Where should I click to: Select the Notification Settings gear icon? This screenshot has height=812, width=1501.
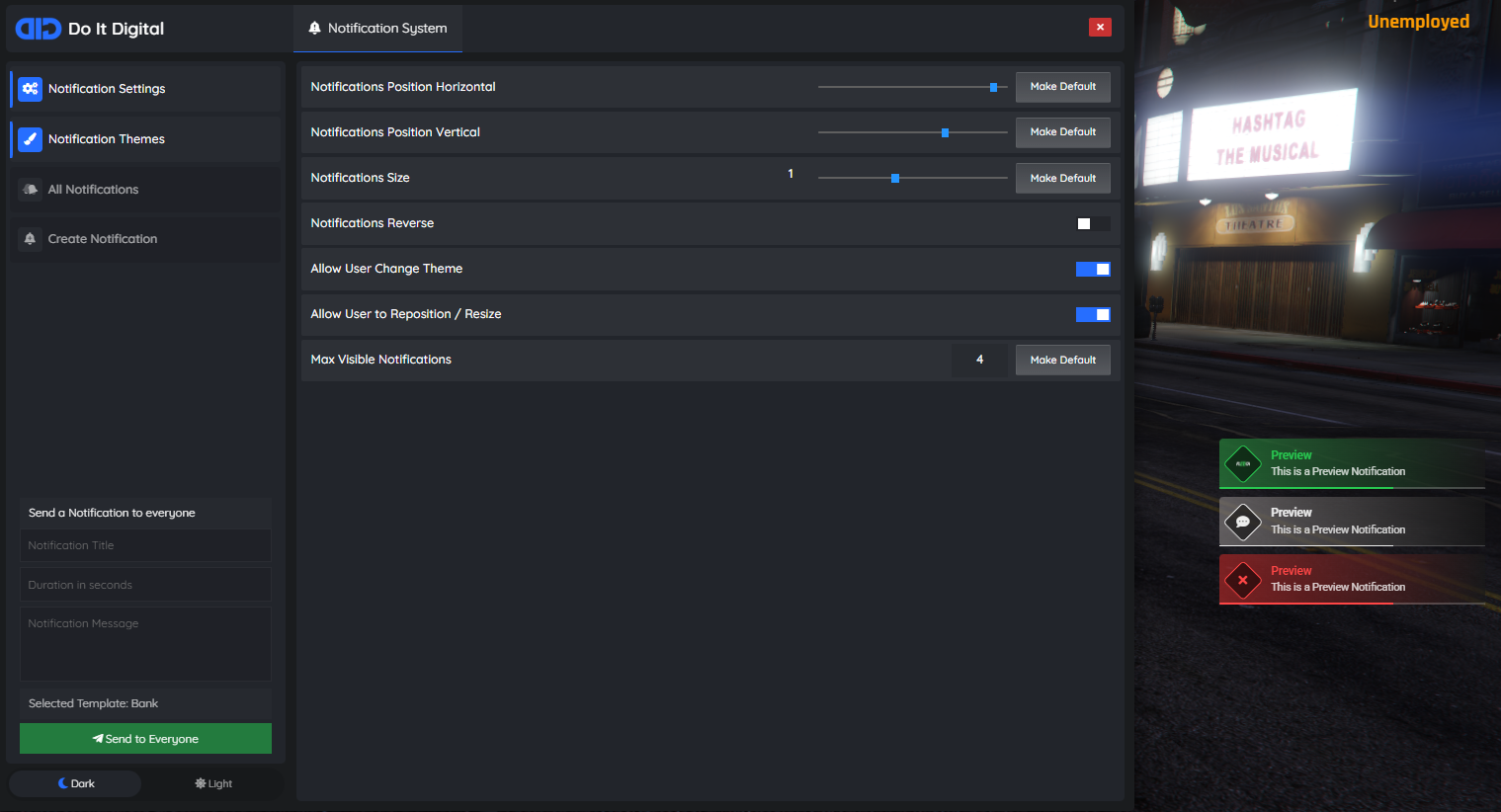pyautogui.click(x=30, y=89)
